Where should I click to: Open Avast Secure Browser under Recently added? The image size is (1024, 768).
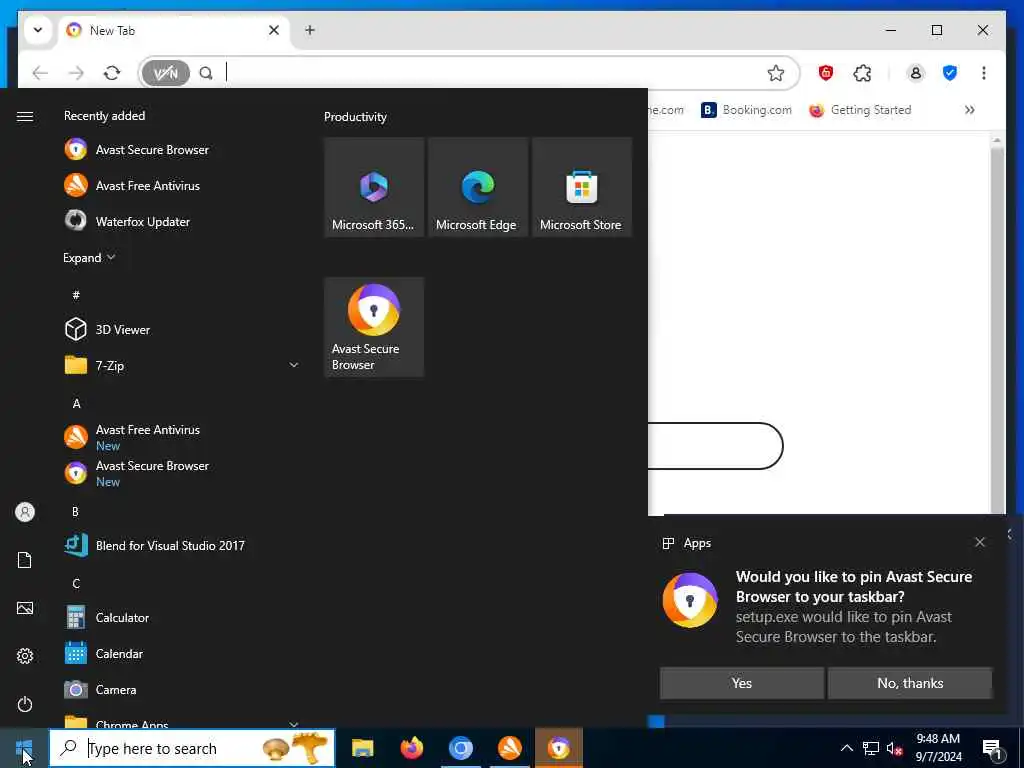pos(182,150)
